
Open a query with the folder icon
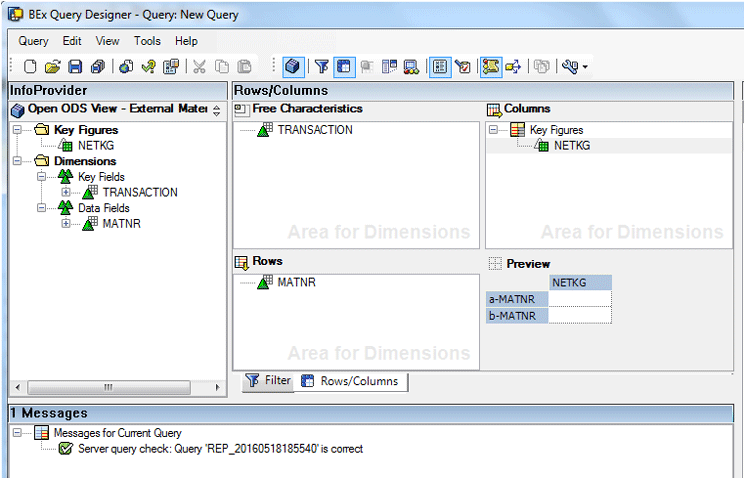53,67
